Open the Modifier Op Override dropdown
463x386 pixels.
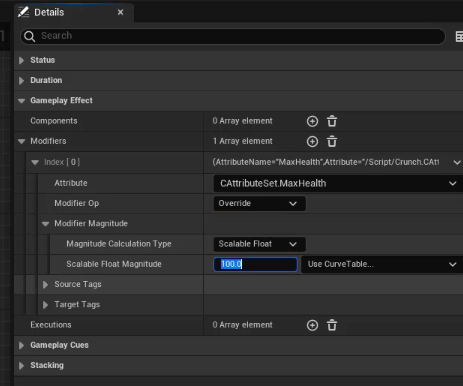click(x=259, y=203)
